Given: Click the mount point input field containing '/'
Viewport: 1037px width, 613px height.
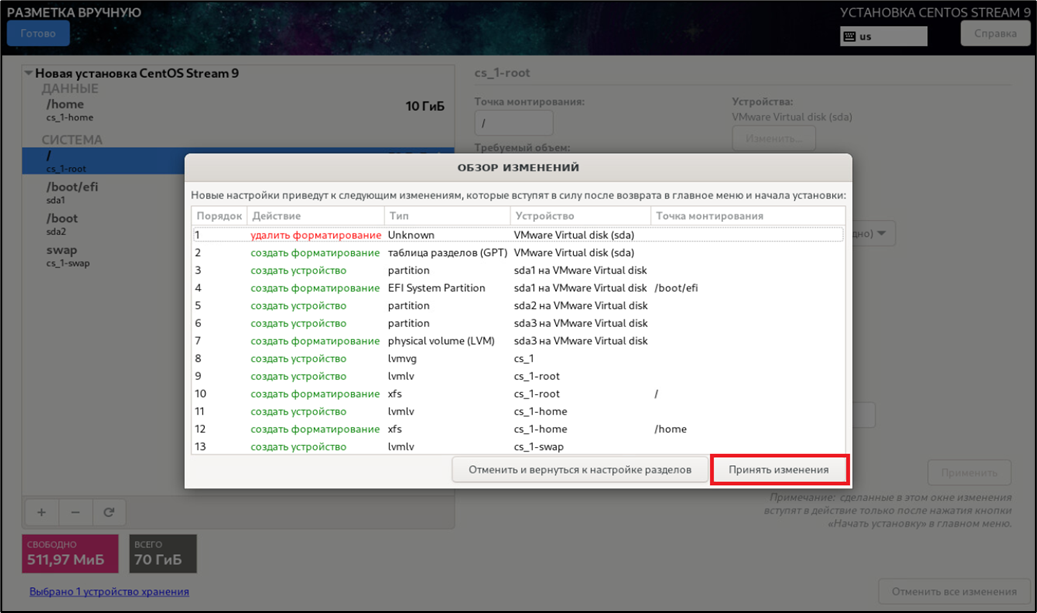Looking at the screenshot, I should coord(513,123).
